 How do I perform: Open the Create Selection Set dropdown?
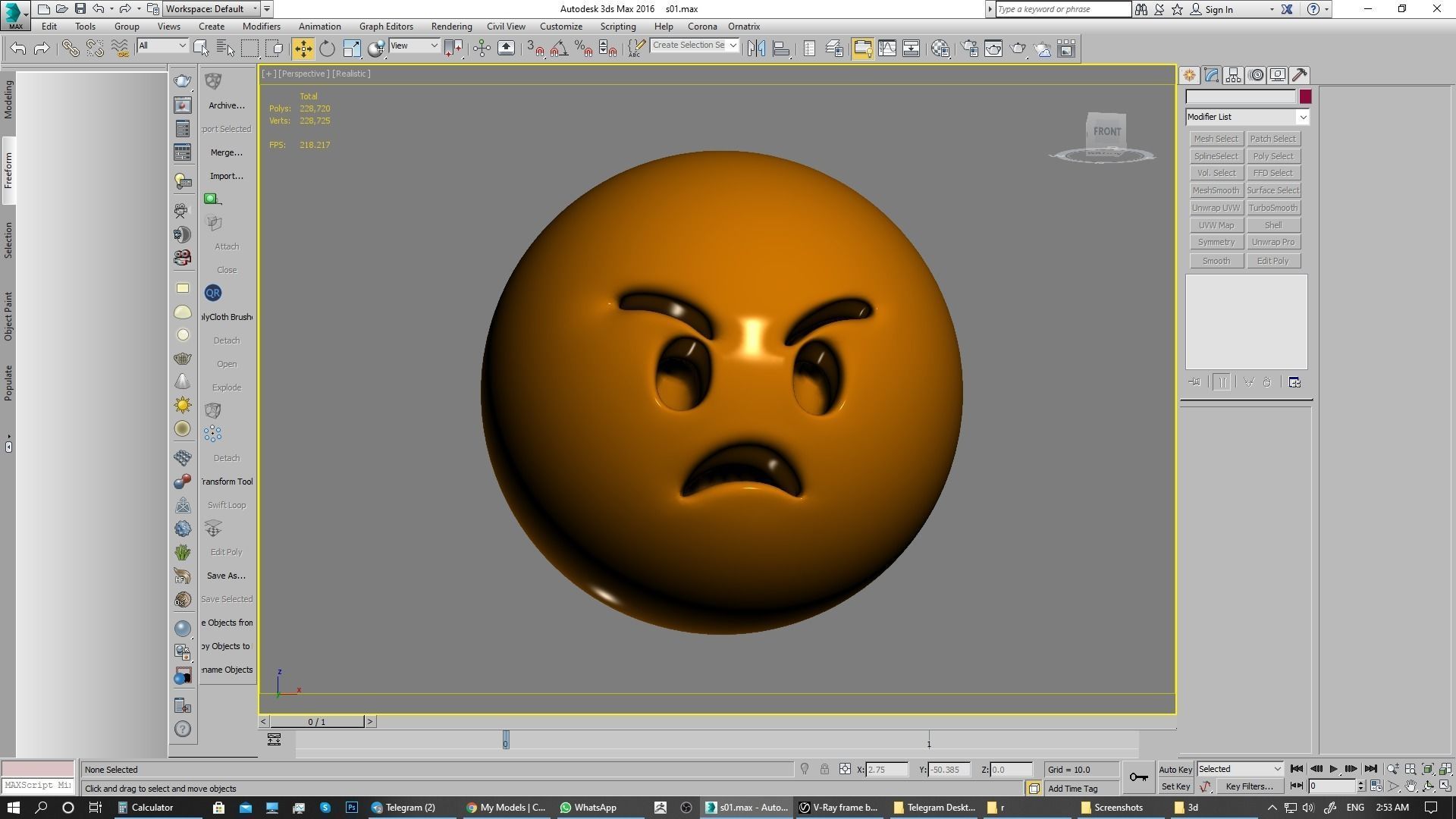[x=695, y=45]
